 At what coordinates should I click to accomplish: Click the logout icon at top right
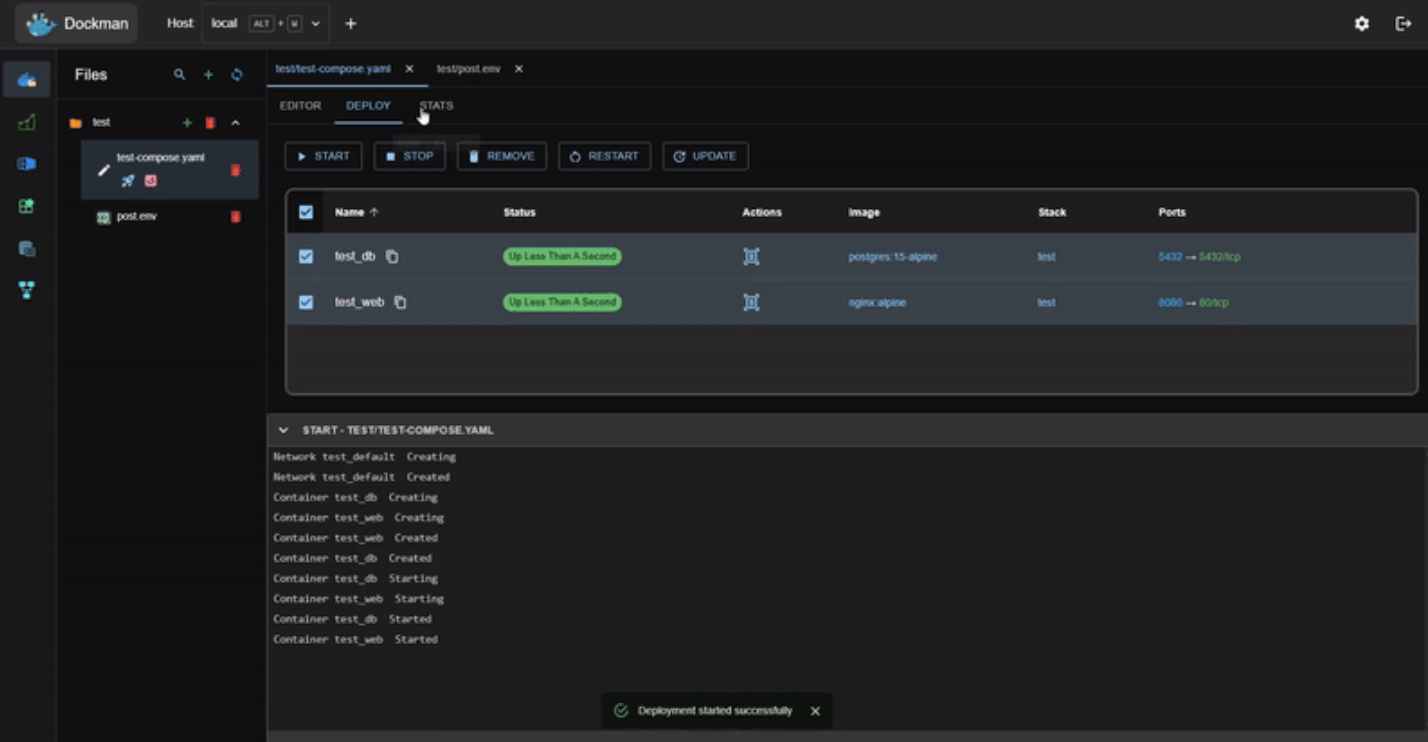[x=1403, y=23]
